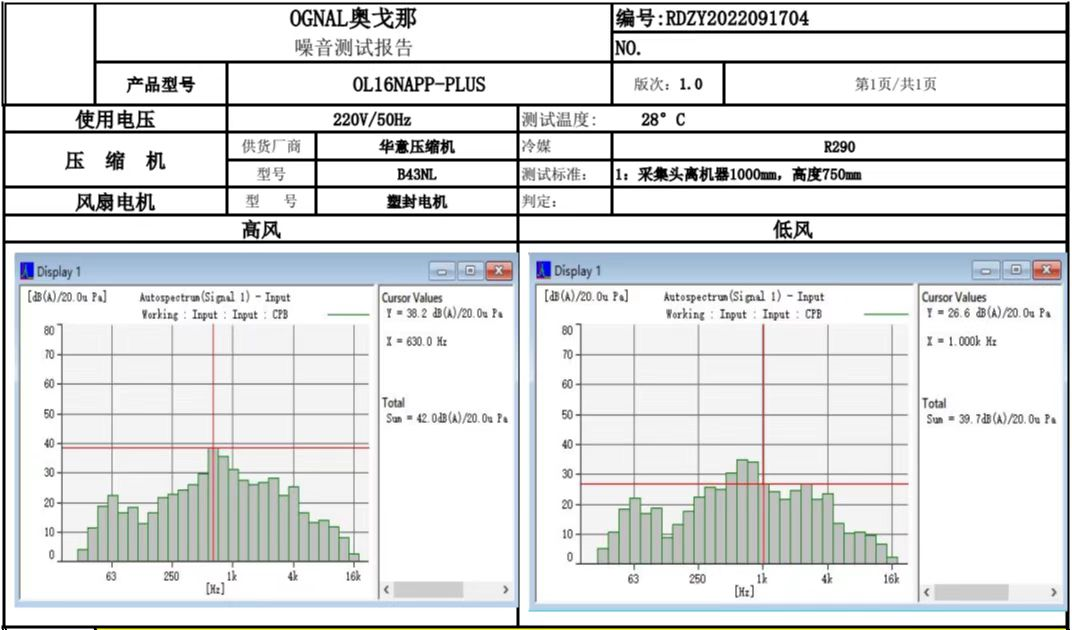Click the 'Total' label in the 高风 window
The height and width of the screenshot is (630, 1072).
pos(393,403)
